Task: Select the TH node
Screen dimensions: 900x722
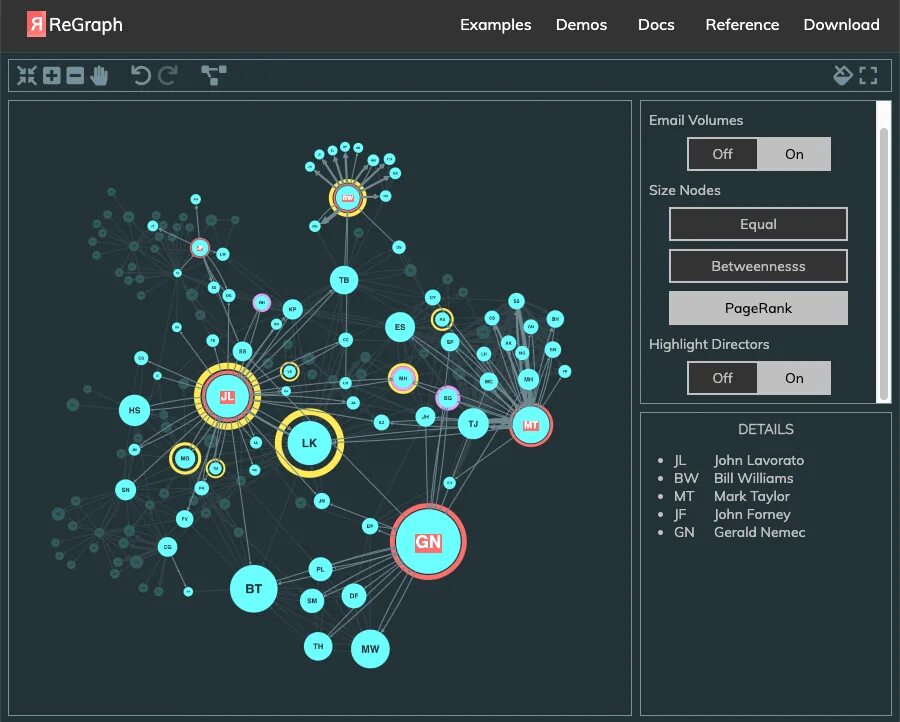Action: click(318, 646)
